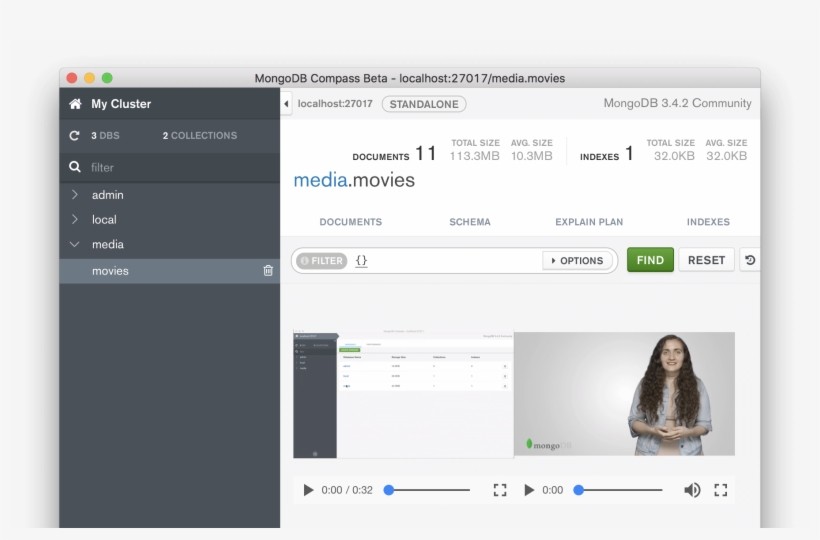This screenshot has width=820, height=540.
Task: Mute the right video using the speaker icon
Action: (x=692, y=490)
